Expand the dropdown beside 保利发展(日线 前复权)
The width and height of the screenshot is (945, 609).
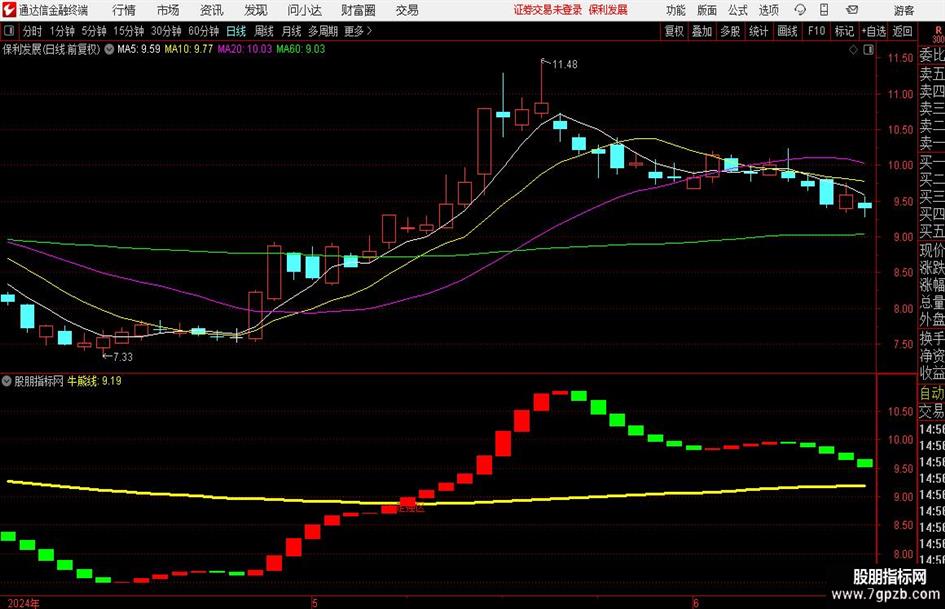point(109,49)
